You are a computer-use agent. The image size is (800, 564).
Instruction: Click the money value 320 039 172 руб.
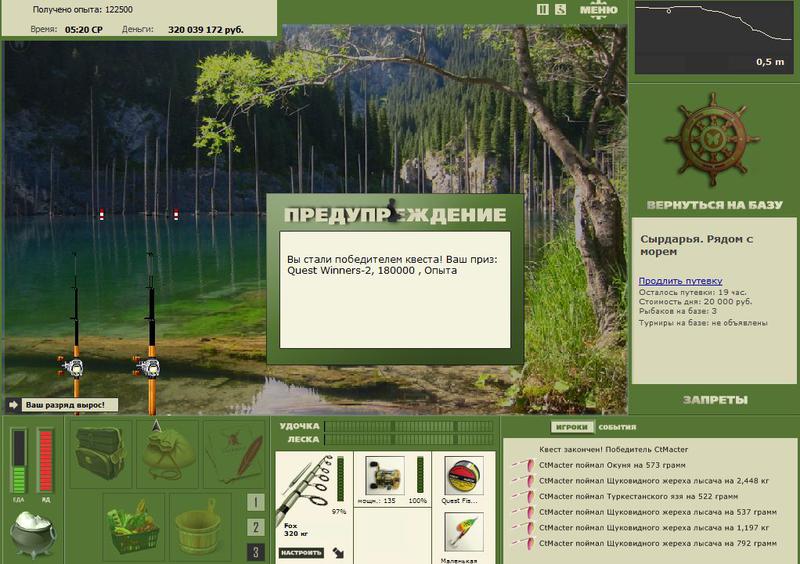tap(206, 30)
